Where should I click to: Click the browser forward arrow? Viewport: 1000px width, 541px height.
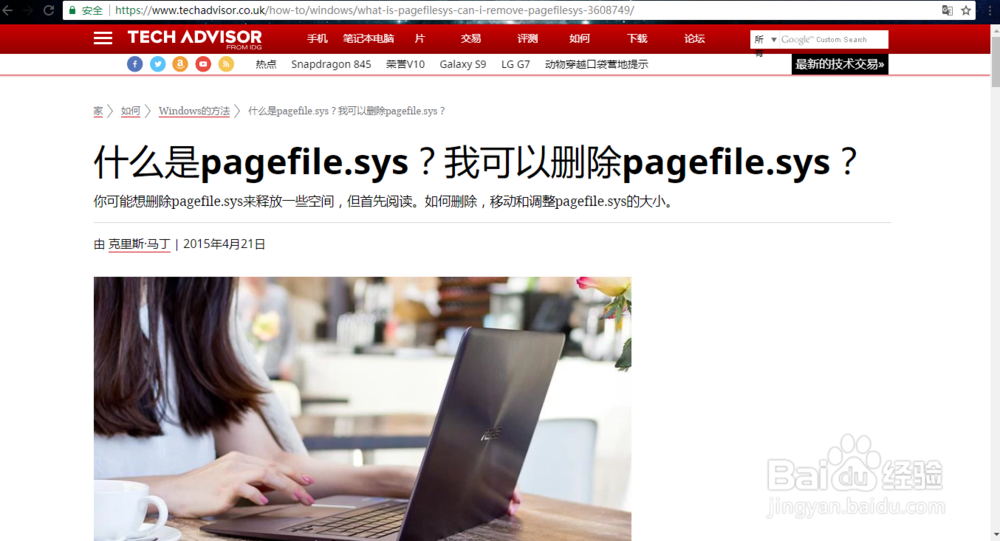pyautogui.click(x=27, y=10)
